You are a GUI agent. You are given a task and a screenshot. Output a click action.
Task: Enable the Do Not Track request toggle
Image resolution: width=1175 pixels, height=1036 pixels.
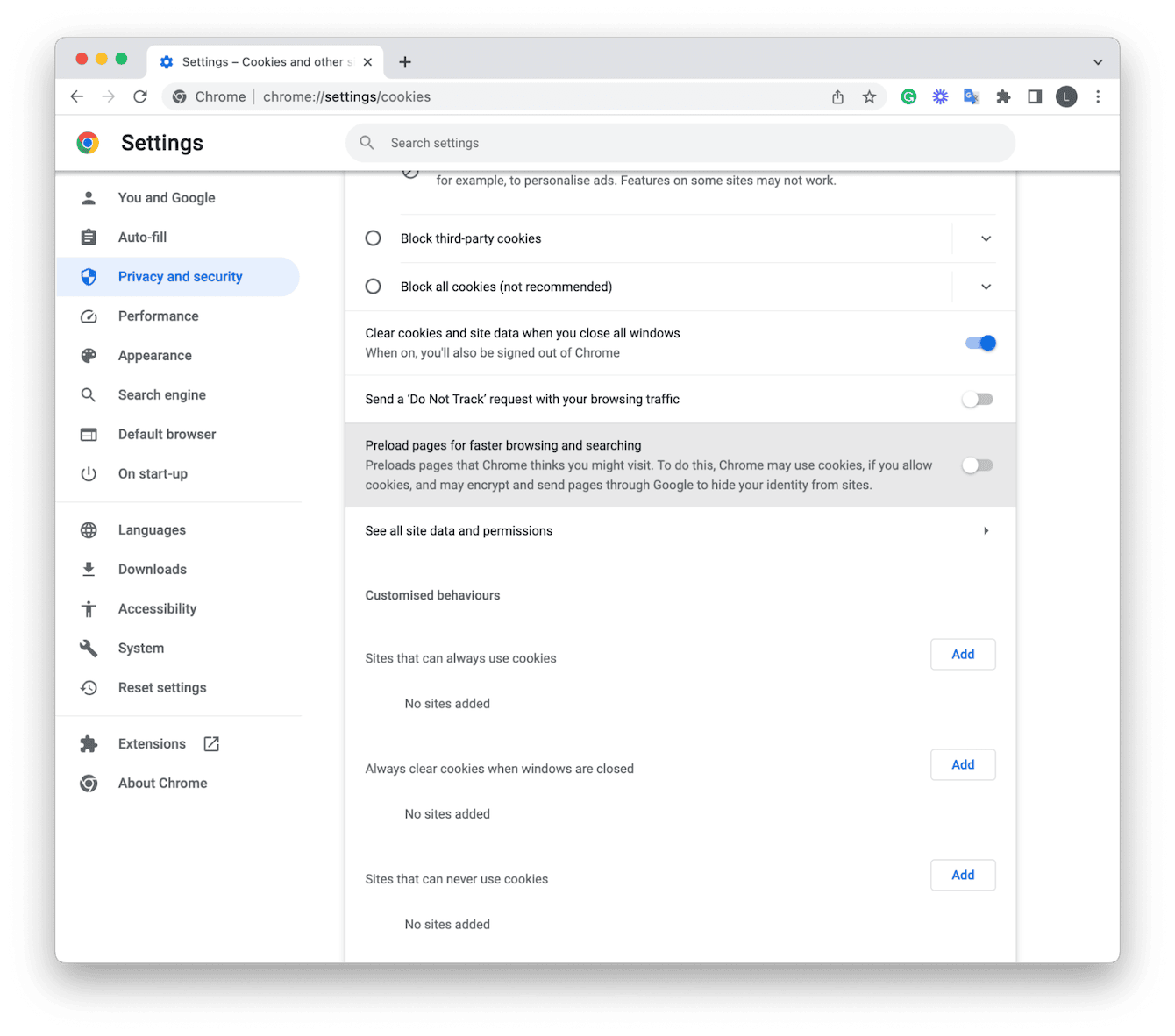coord(977,399)
